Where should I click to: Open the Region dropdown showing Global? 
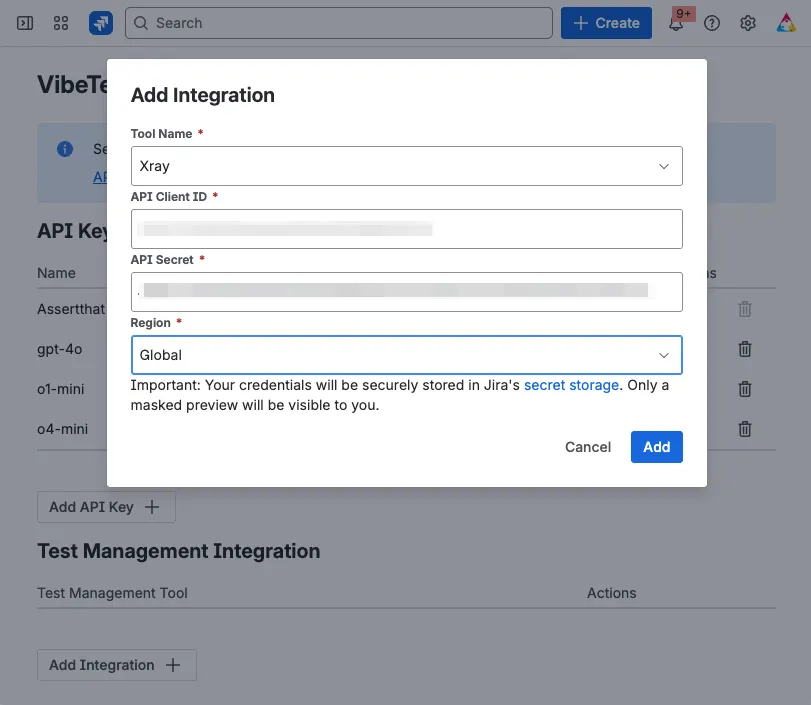407,355
